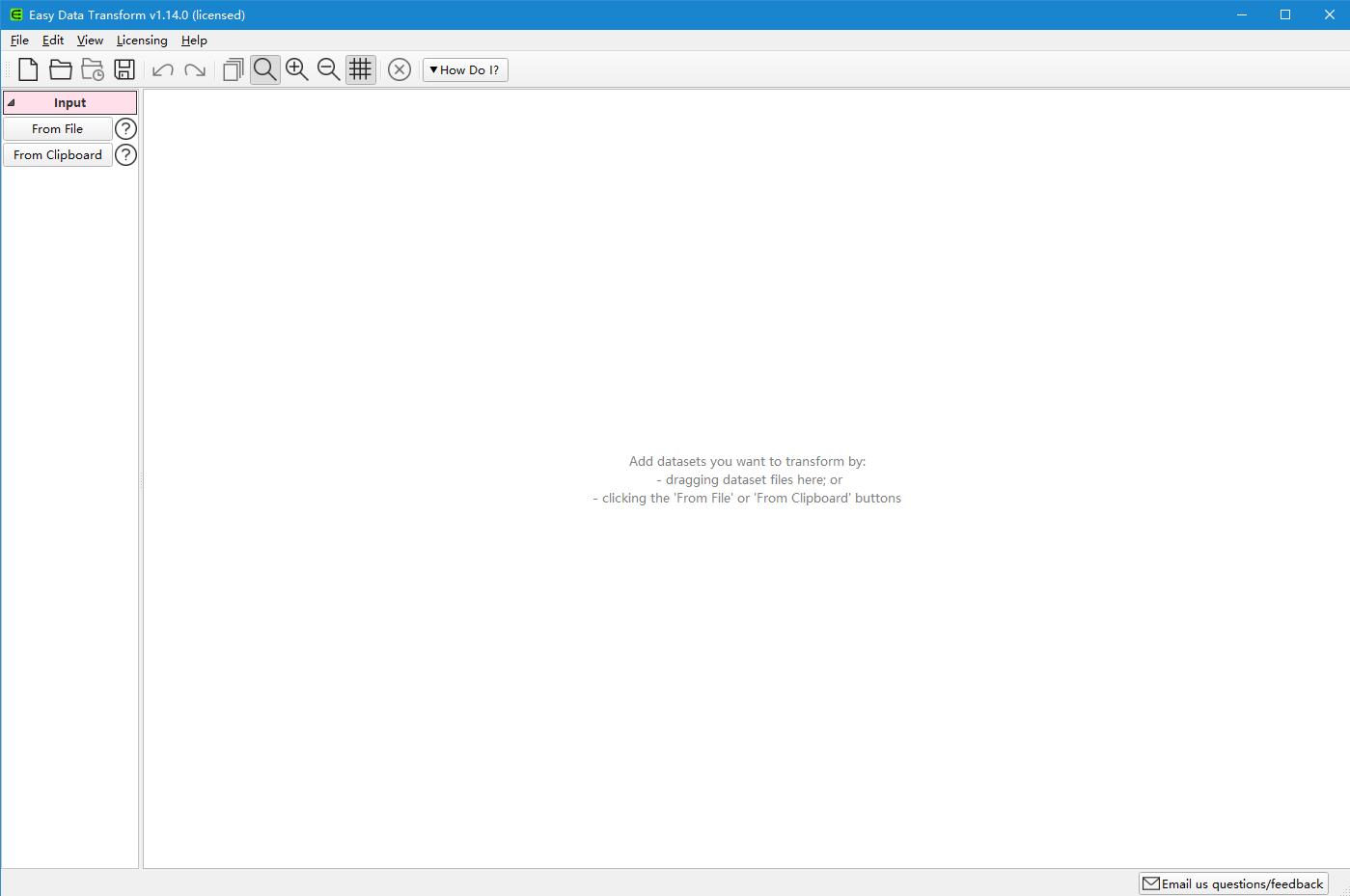Click the redo arrow
The image size is (1350, 896).
click(195, 69)
